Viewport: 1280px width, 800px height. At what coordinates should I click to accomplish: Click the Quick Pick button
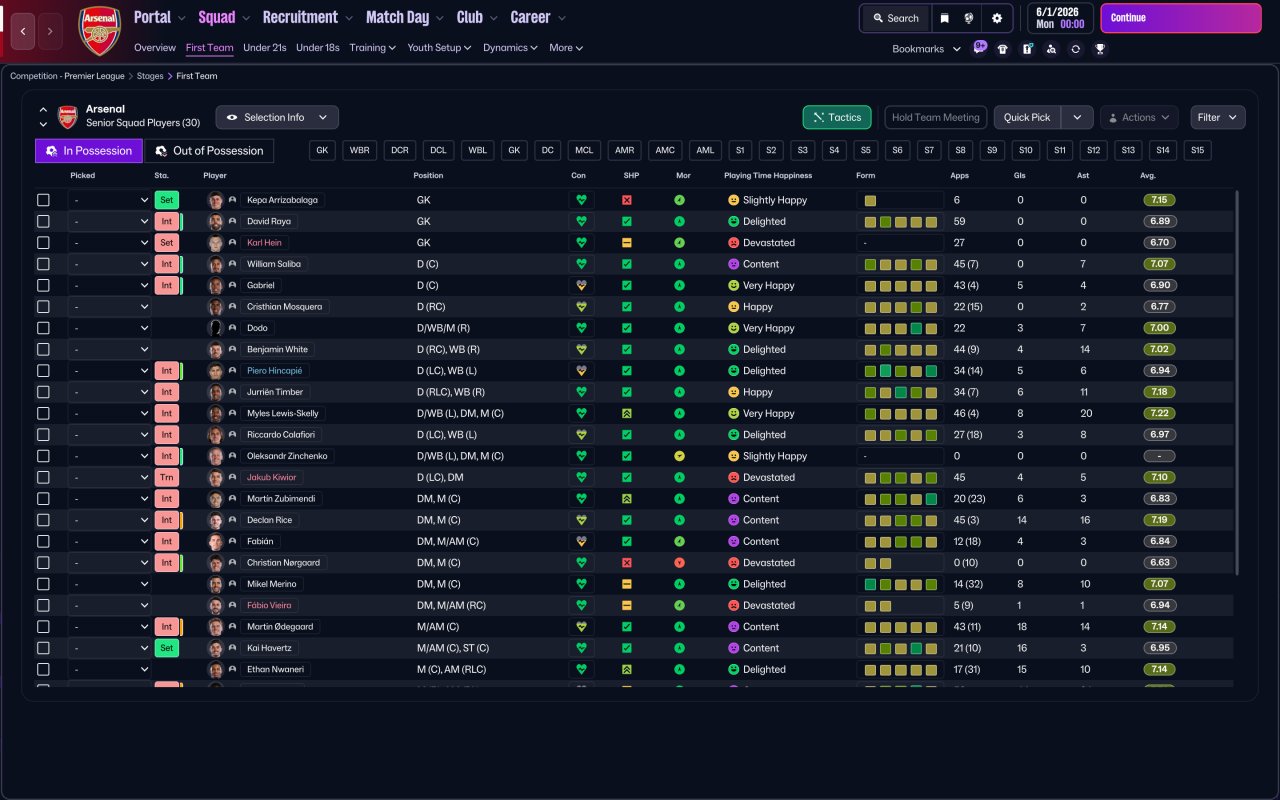pos(1027,117)
